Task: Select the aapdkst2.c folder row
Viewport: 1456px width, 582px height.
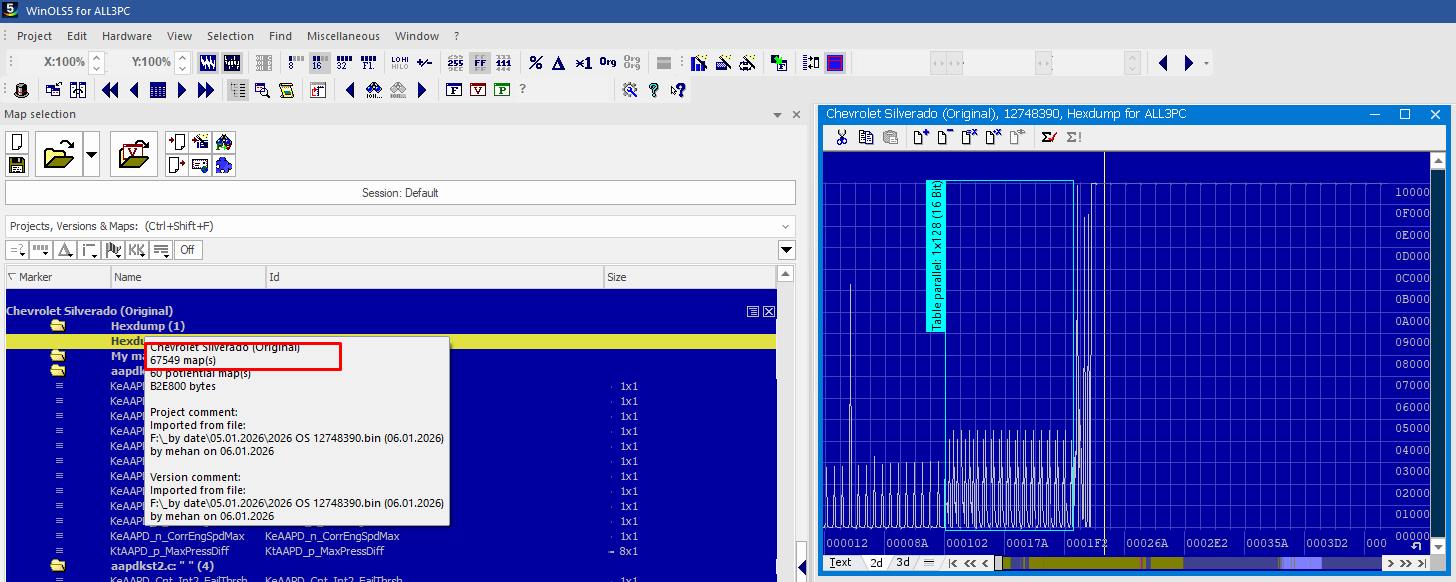Action: pyautogui.click(x=390, y=566)
